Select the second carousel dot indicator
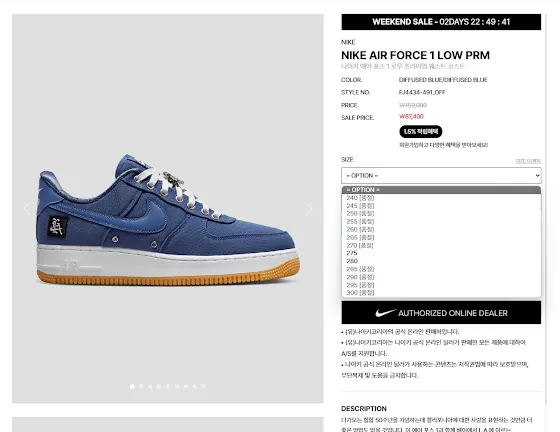560x432 pixels. [141, 386]
